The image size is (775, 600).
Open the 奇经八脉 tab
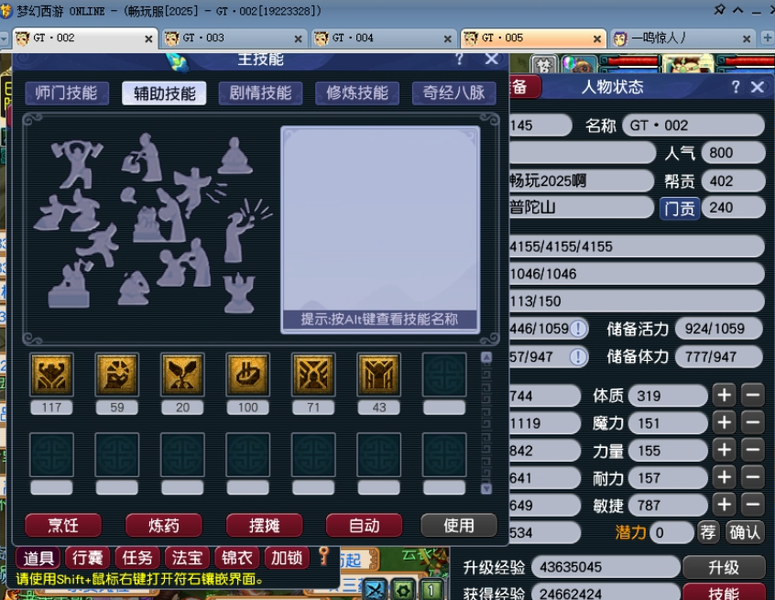tap(454, 93)
